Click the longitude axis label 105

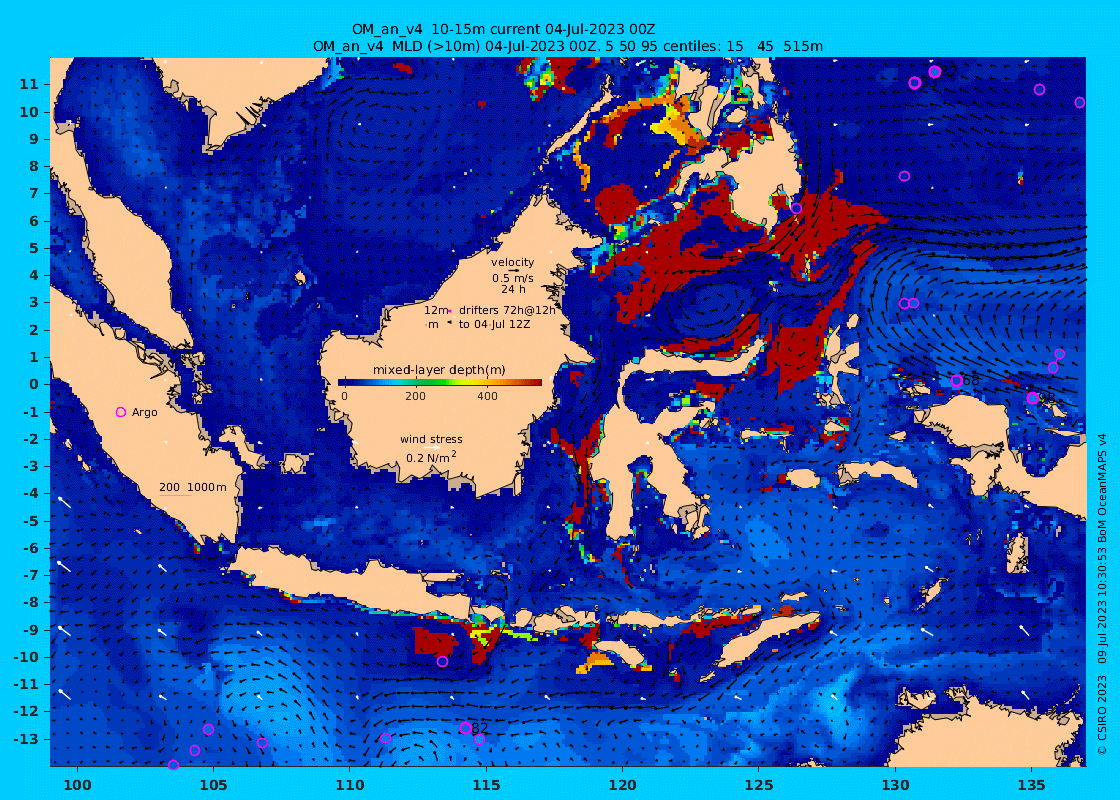214,785
